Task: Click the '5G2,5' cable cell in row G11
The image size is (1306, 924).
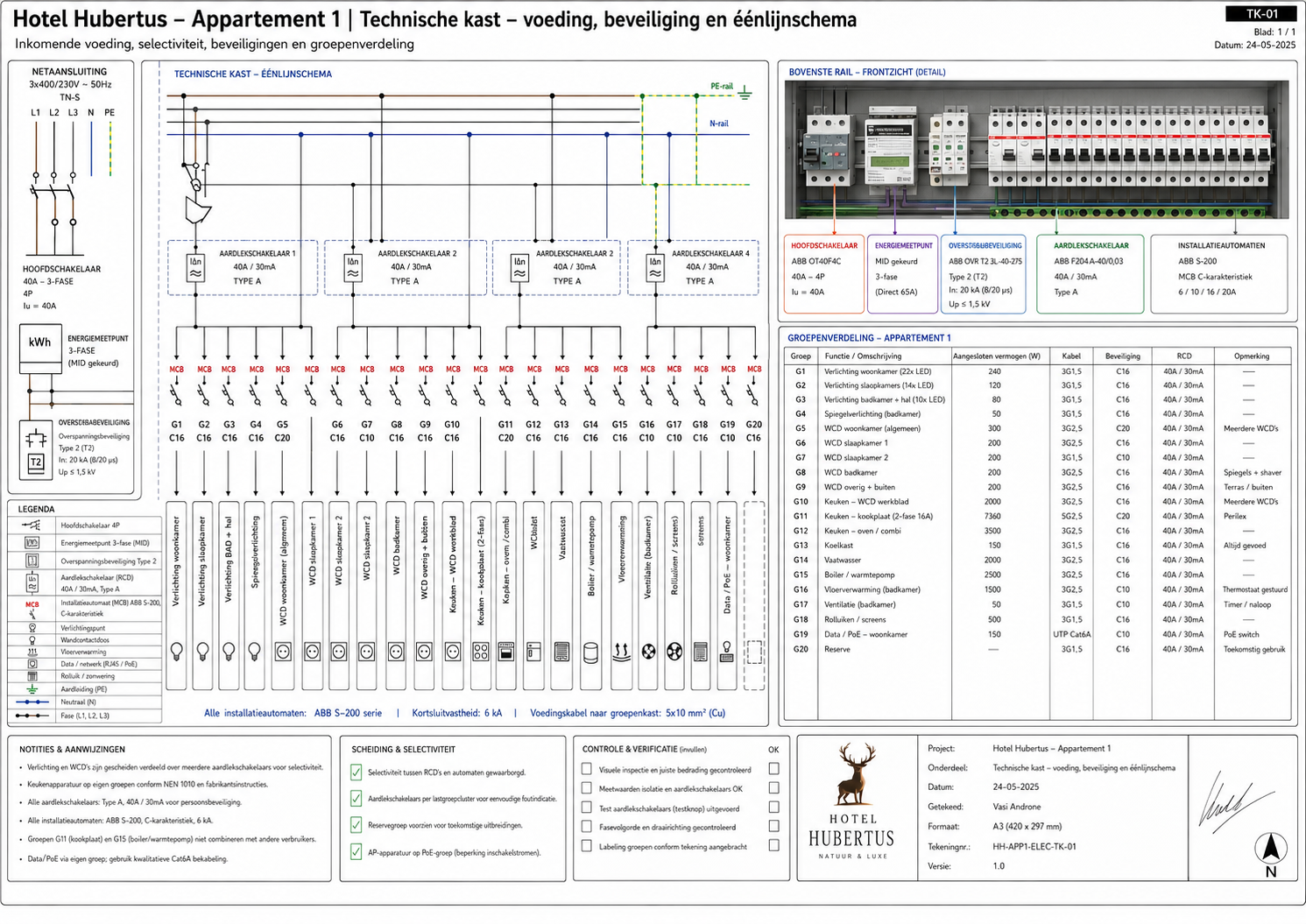Action: tap(1071, 517)
